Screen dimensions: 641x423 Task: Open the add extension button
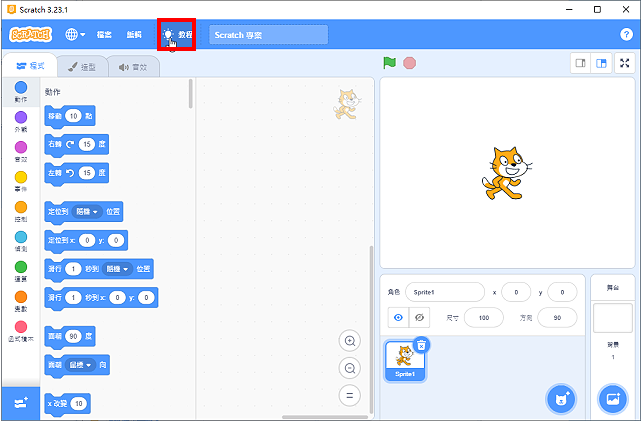21,404
